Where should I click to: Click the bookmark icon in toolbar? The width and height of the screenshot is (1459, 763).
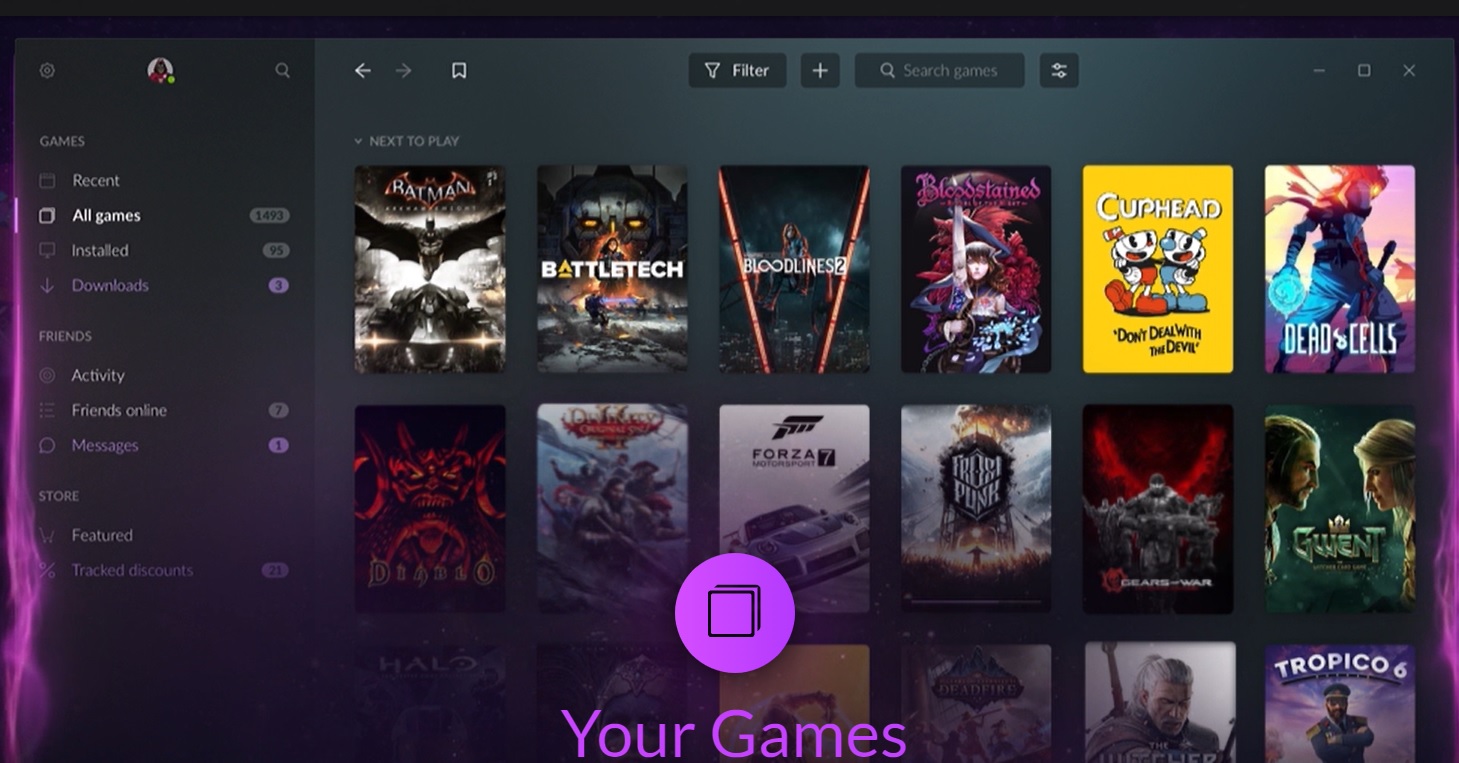click(459, 71)
